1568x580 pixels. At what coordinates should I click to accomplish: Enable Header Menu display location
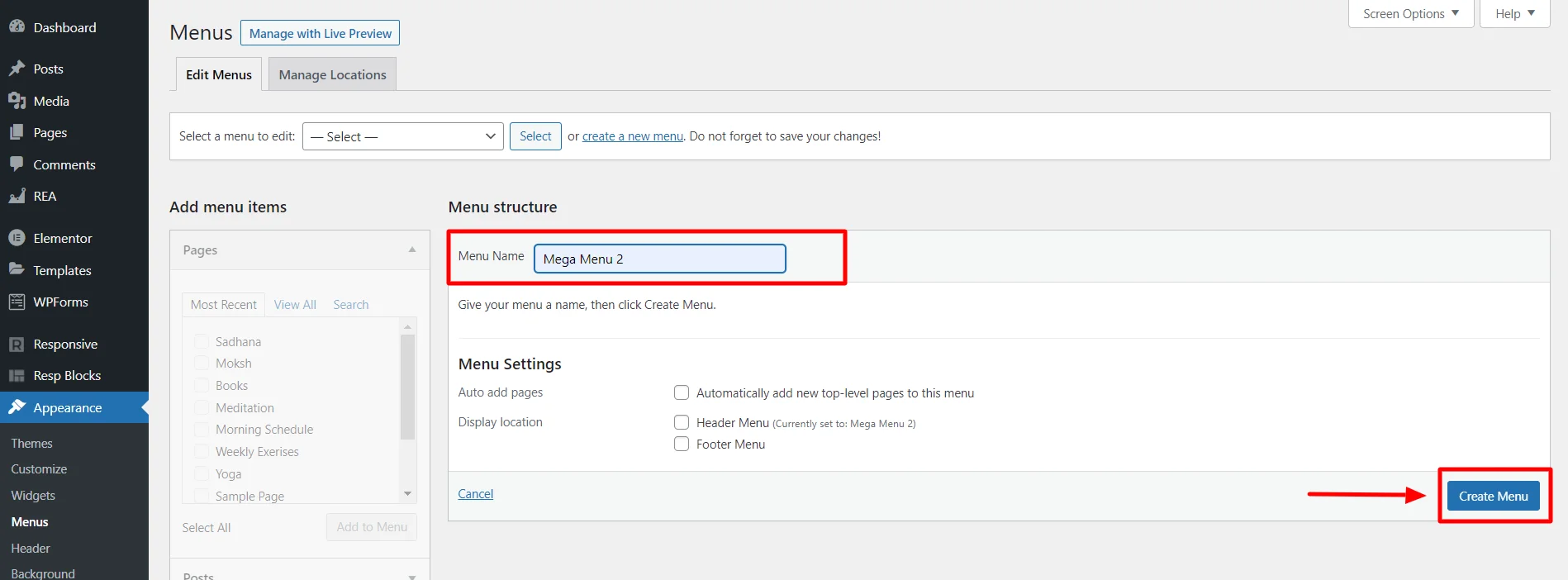coord(682,422)
